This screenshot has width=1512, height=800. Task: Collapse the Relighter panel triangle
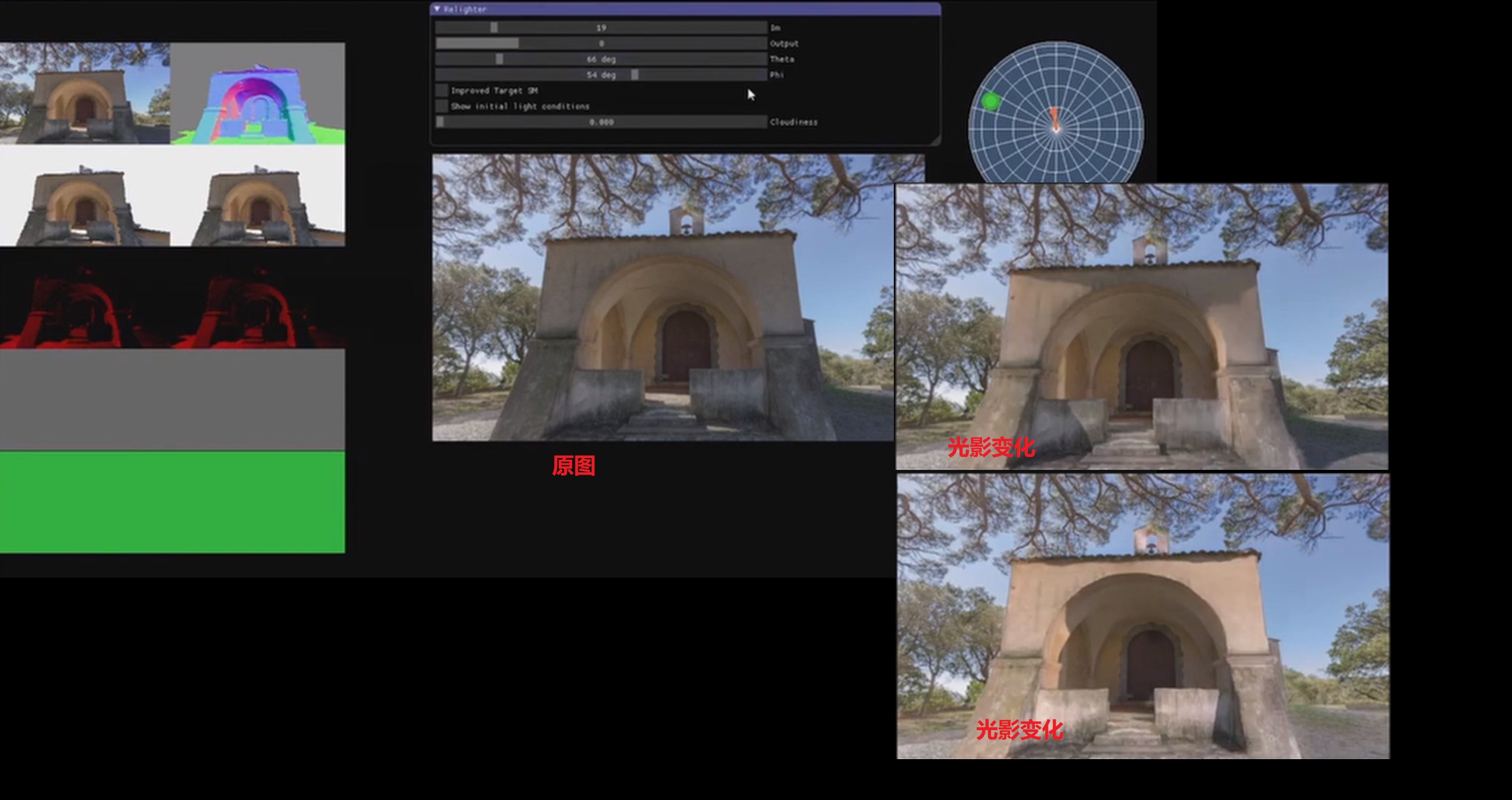437,9
